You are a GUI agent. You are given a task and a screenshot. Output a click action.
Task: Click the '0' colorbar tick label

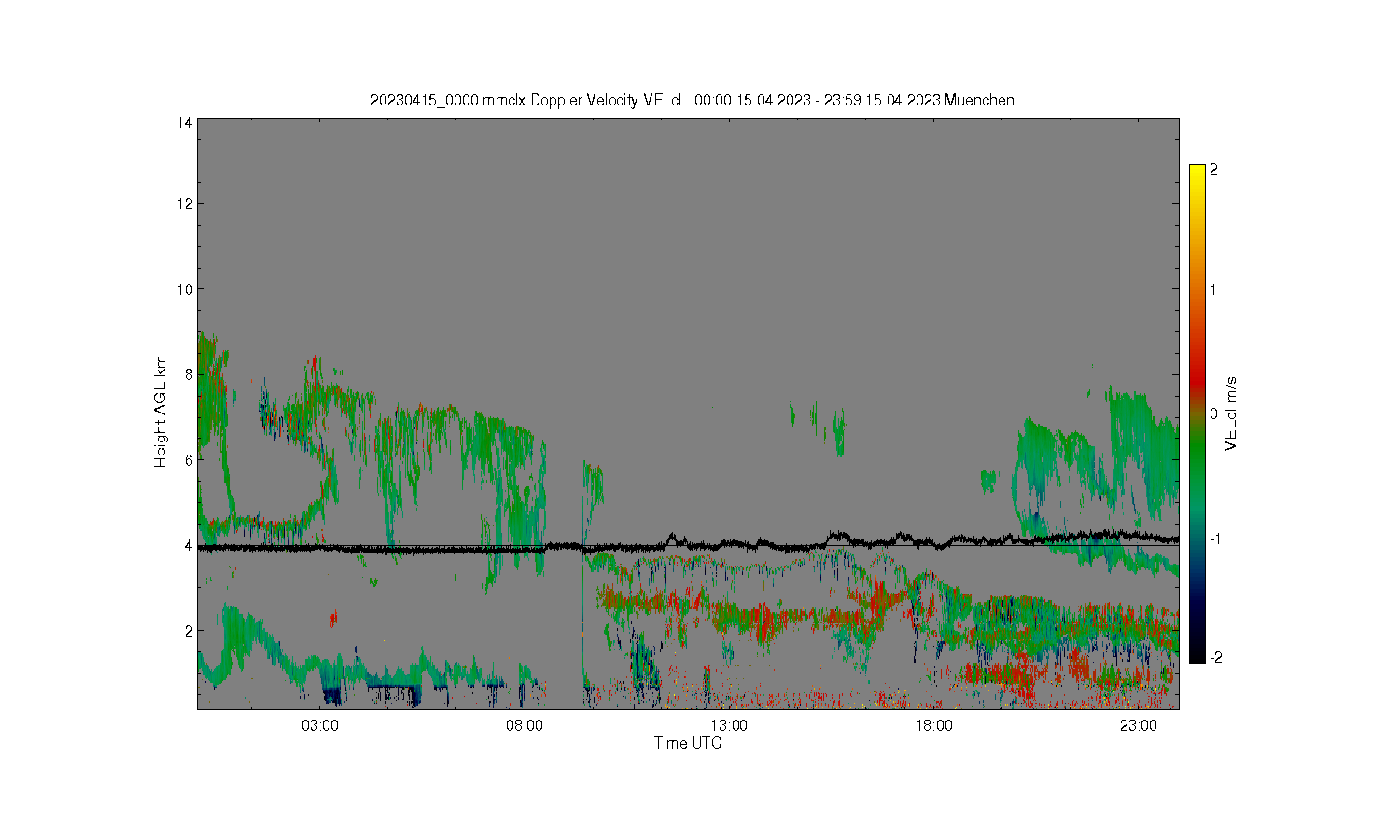point(1213,414)
